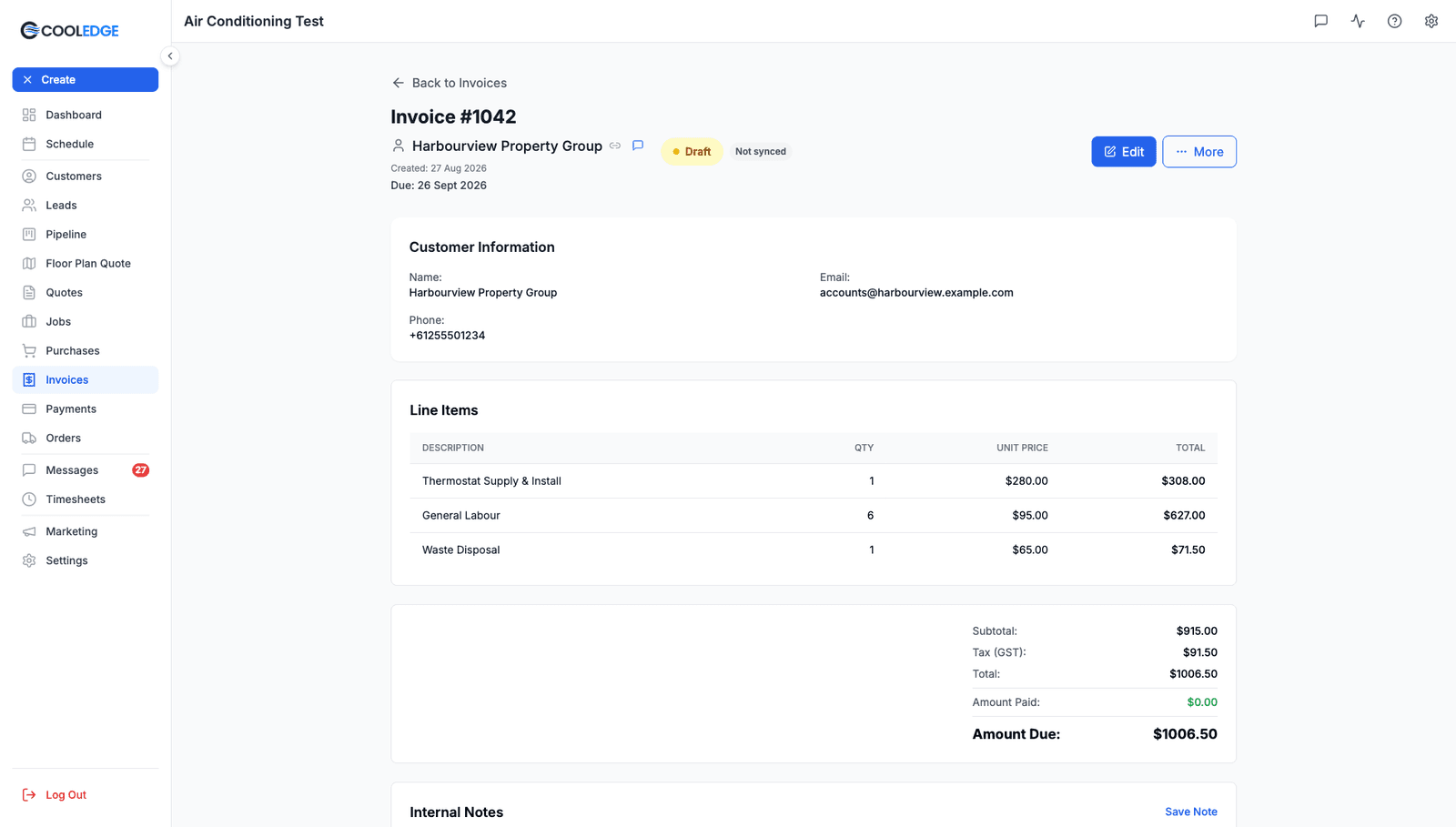Click the Tax (GST) $91.50 value

[1200, 652]
